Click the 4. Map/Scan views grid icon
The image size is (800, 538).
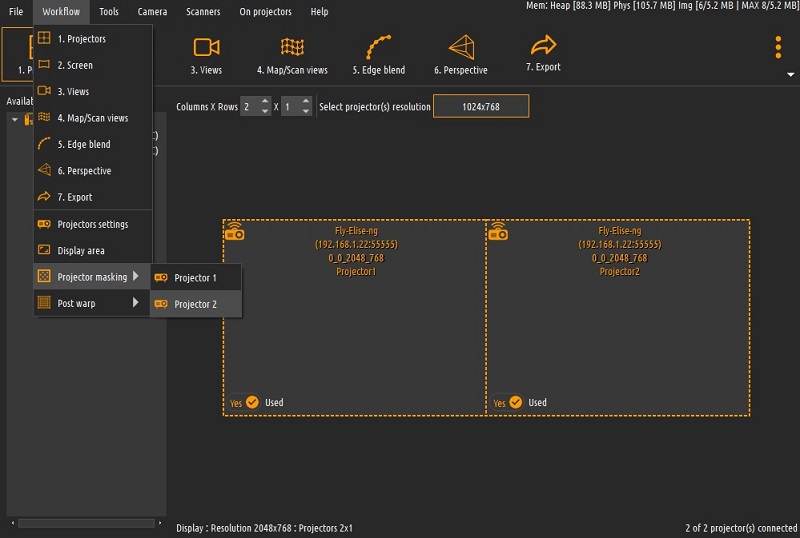pyautogui.click(x=292, y=47)
